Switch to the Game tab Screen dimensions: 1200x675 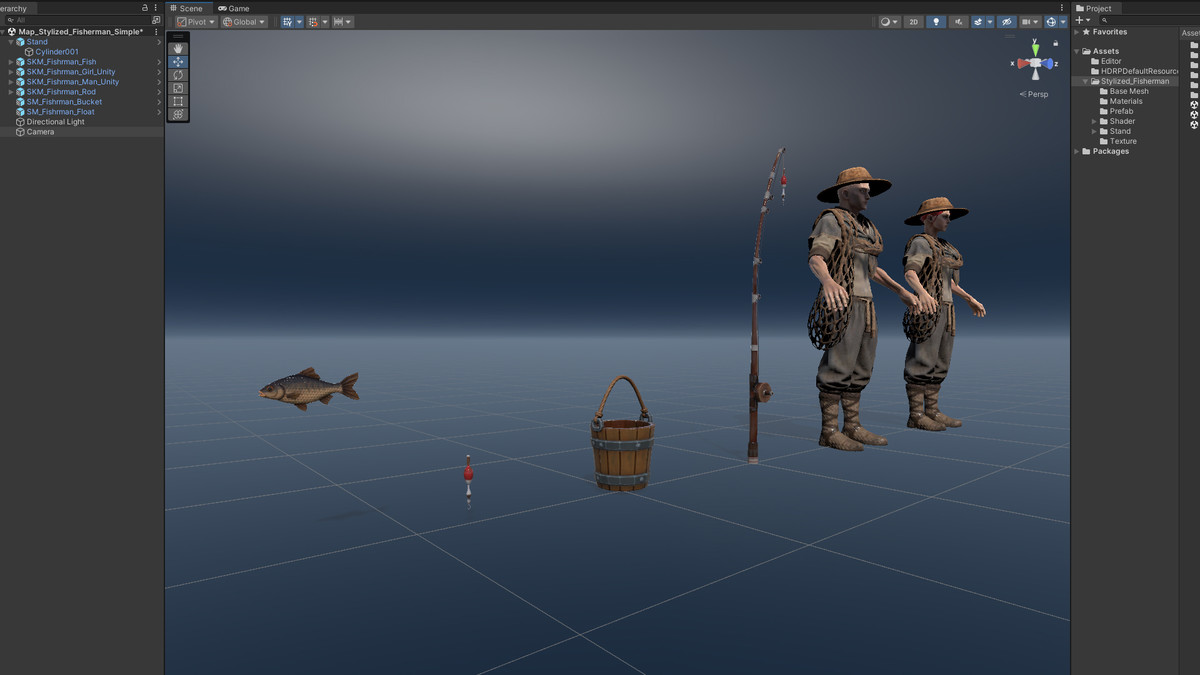click(234, 8)
